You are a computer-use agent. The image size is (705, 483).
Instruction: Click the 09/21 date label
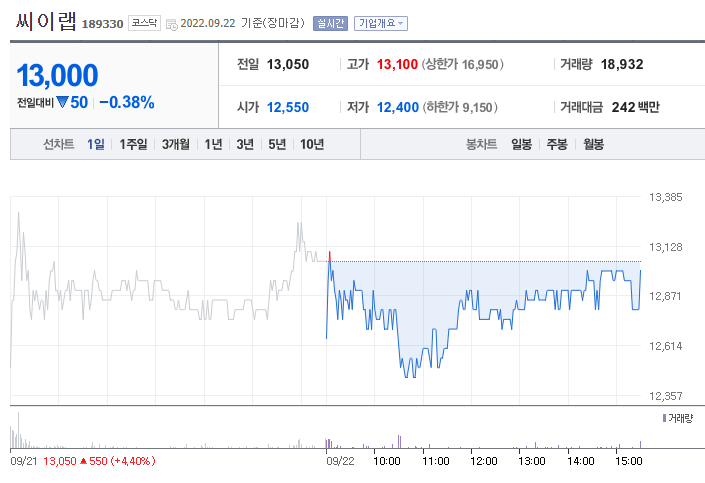(x=23, y=461)
